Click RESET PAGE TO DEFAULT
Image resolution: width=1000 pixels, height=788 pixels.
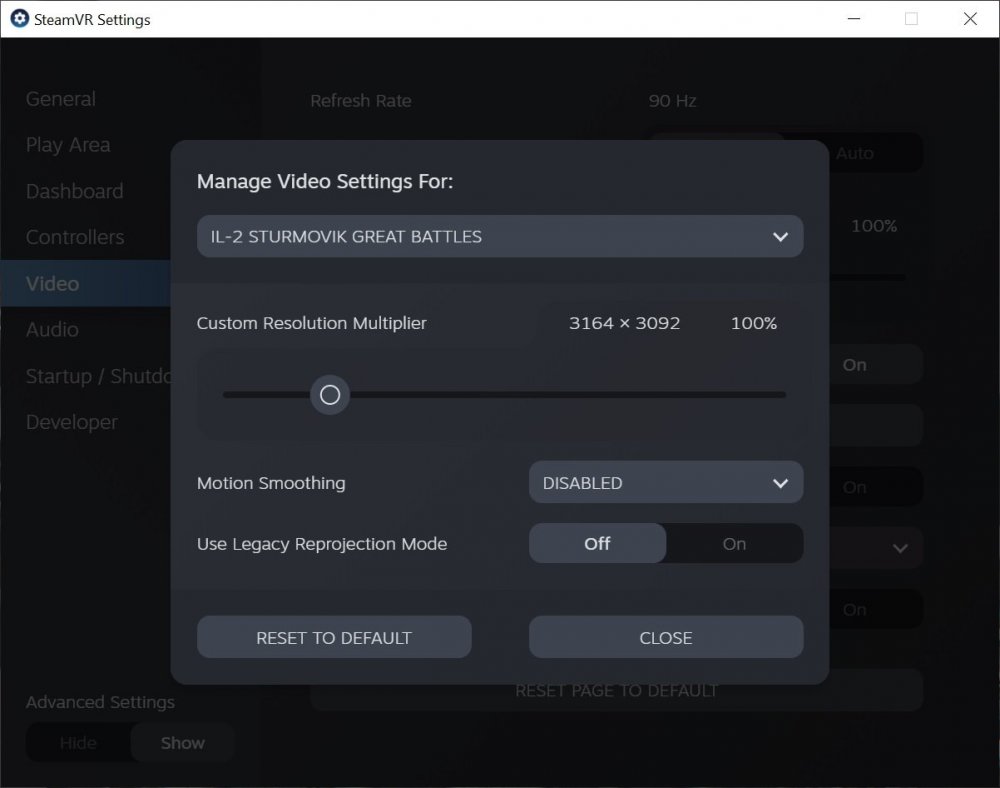click(x=616, y=690)
